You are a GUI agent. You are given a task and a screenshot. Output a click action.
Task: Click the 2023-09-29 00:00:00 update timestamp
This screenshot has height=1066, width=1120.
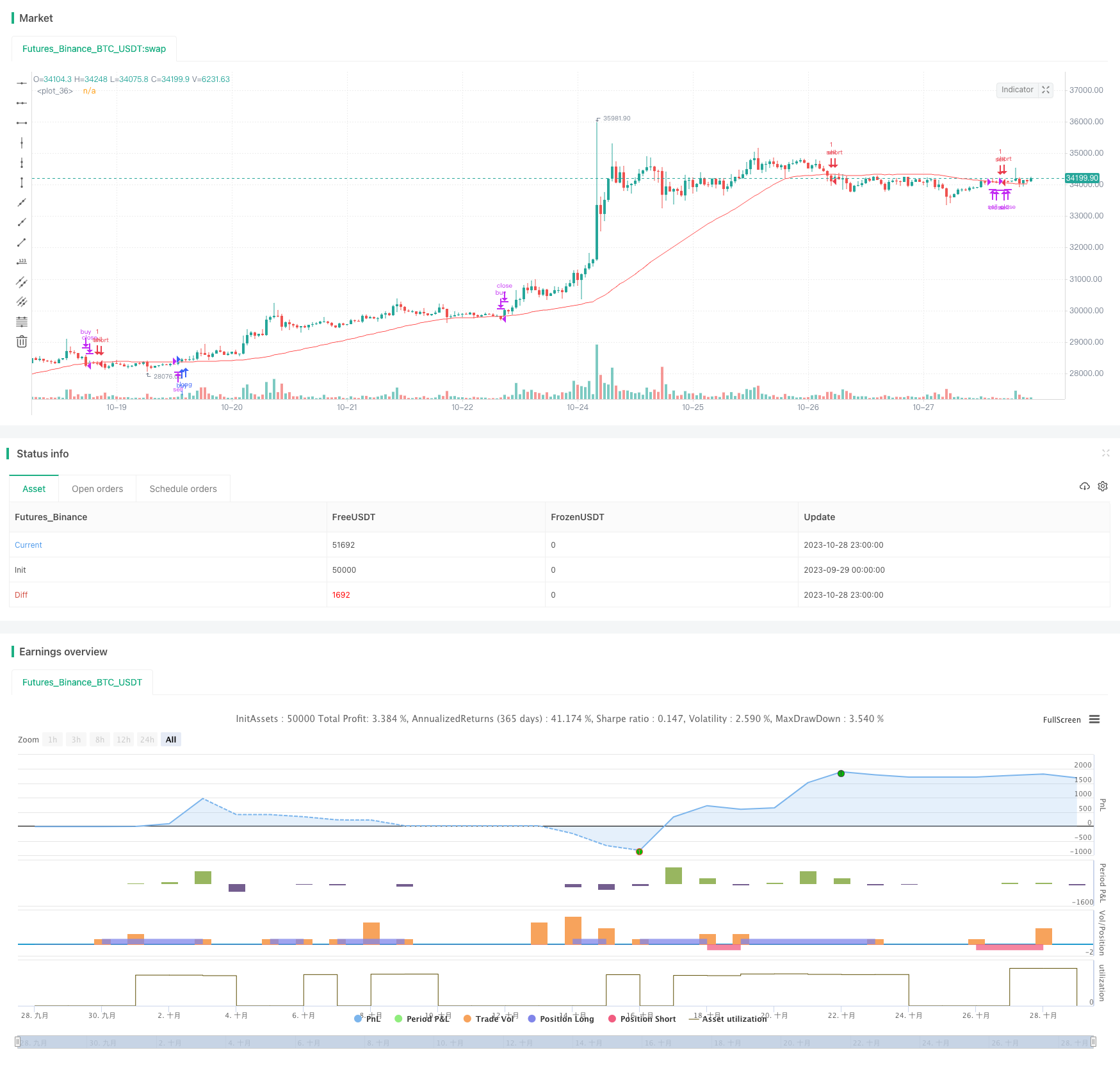(x=844, y=570)
